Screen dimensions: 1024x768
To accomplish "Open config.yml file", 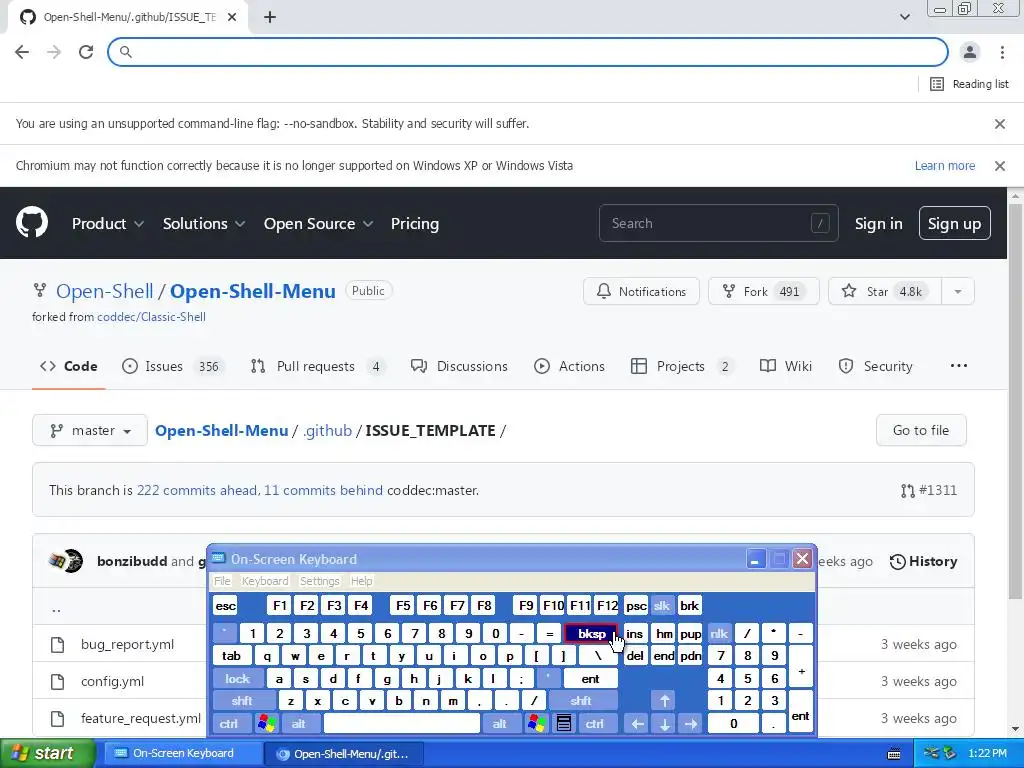I will click(112, 682).
